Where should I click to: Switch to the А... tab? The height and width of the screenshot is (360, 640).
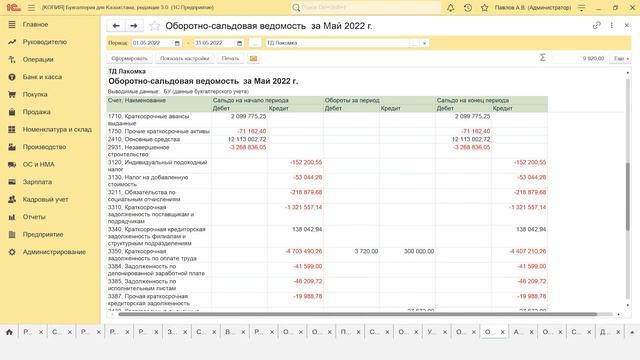click(518, 332)
